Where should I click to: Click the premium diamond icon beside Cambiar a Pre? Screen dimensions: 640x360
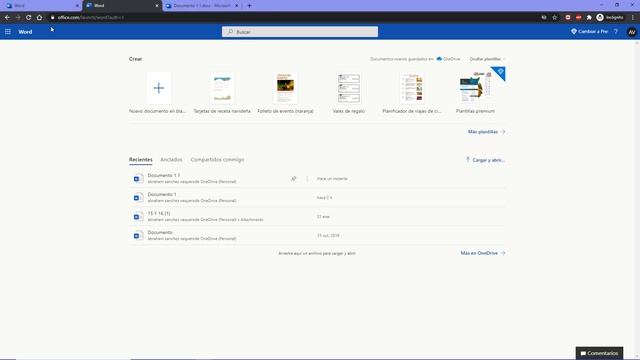(x=574, y=31)
